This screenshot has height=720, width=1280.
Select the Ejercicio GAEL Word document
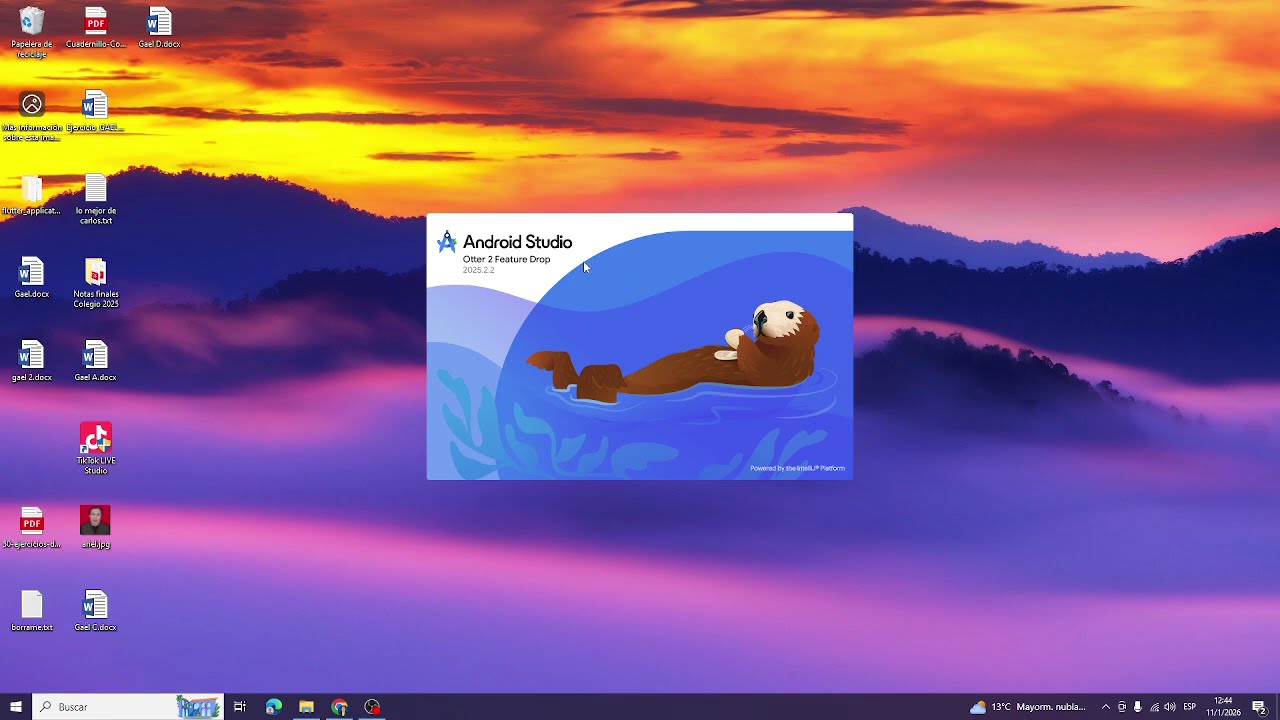click(x=95, y=112)
